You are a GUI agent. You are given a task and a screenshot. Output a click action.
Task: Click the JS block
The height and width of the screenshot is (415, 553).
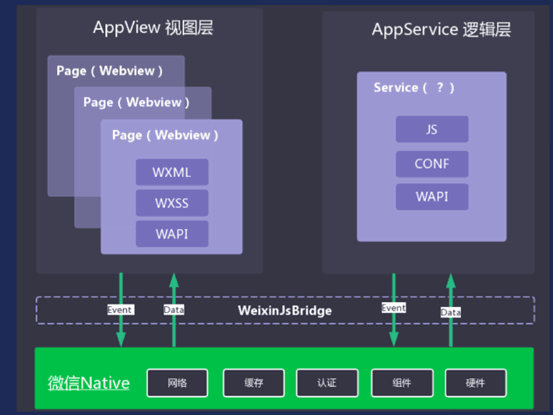click(x=432, y=129)
